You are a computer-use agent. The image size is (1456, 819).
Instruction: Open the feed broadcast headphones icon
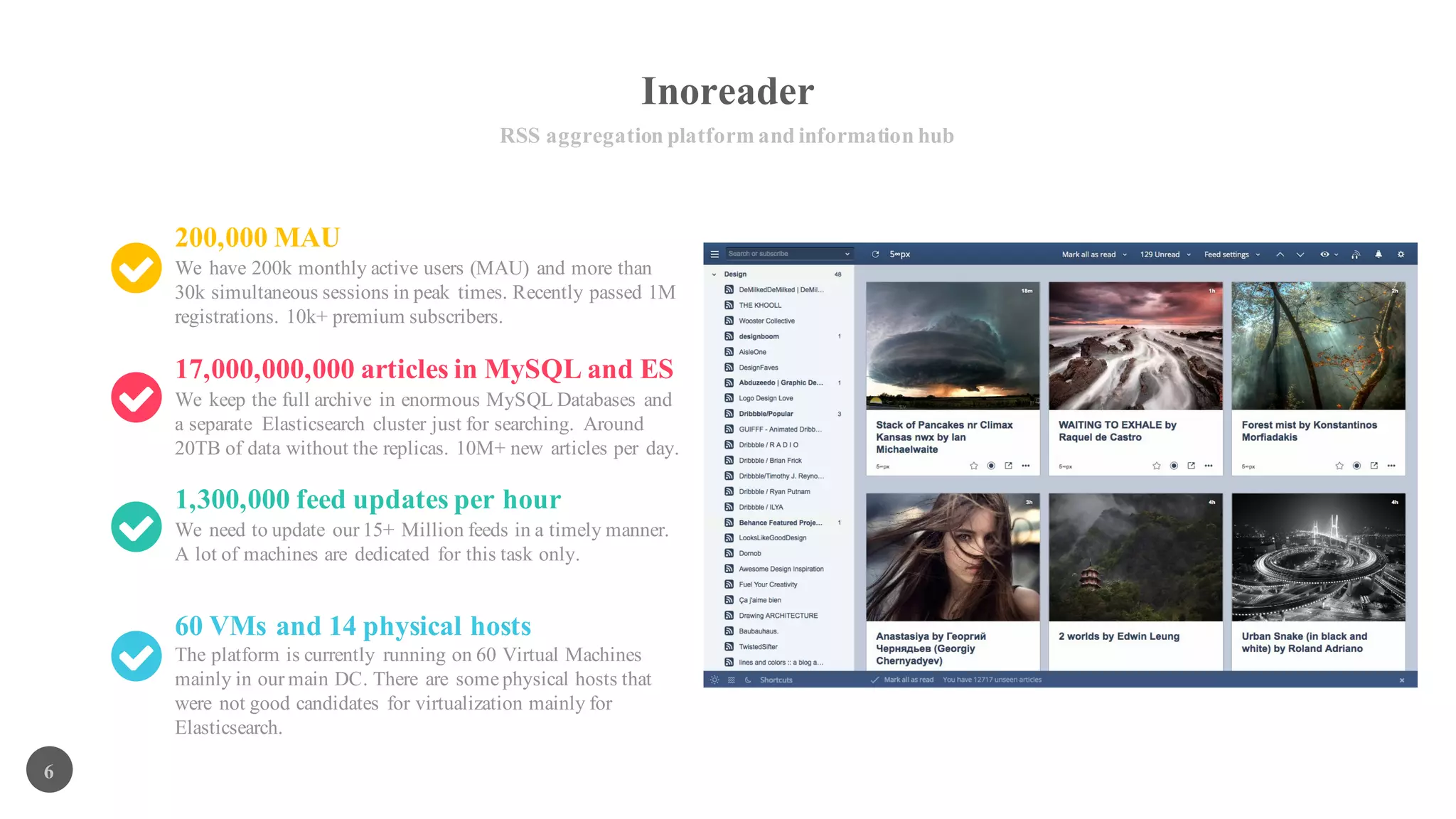click(x=1356, y=254)
